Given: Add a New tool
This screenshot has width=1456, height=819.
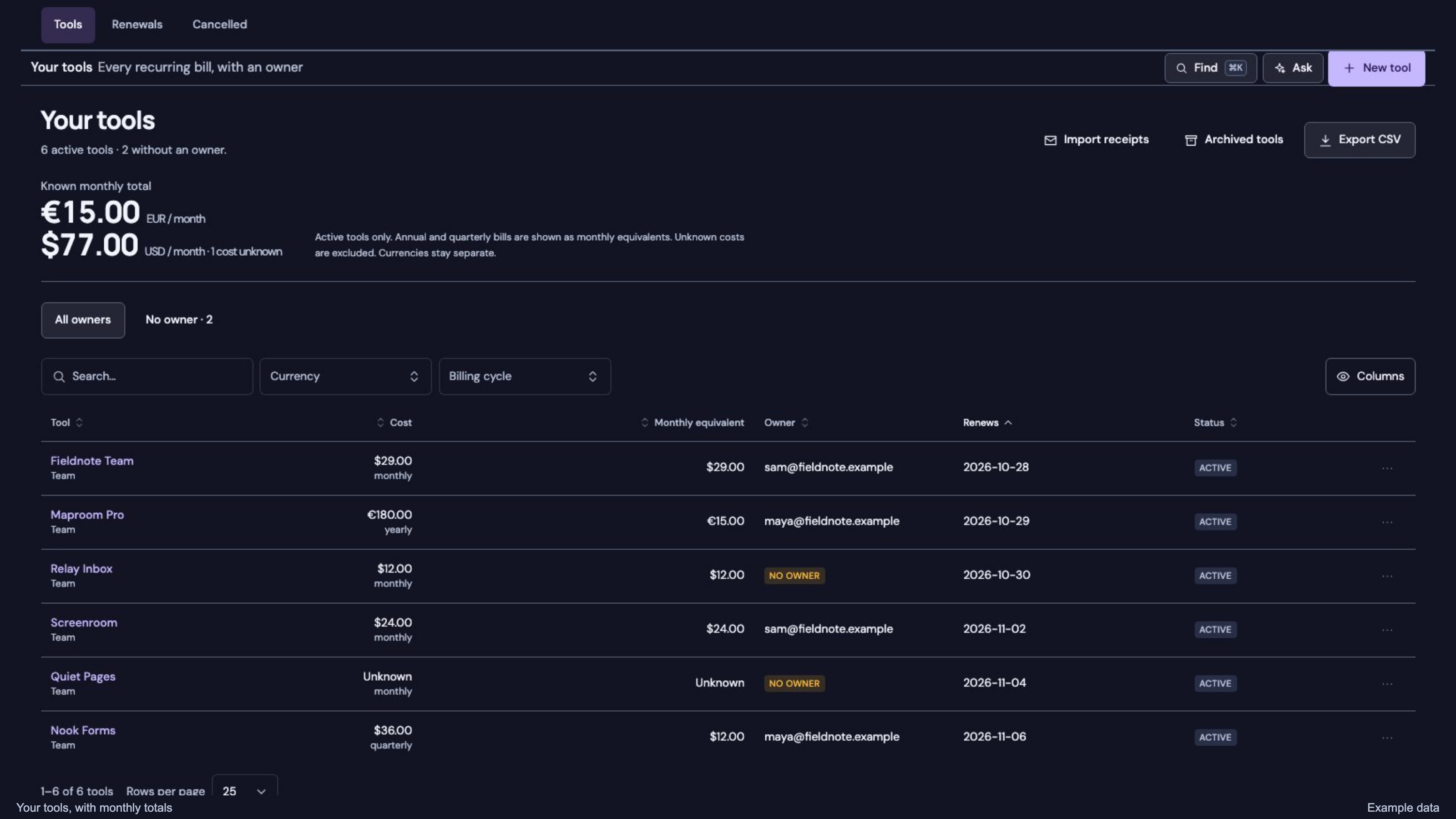Looking at the screenshot, I should pyautogui.click(x=1376, y=68).
